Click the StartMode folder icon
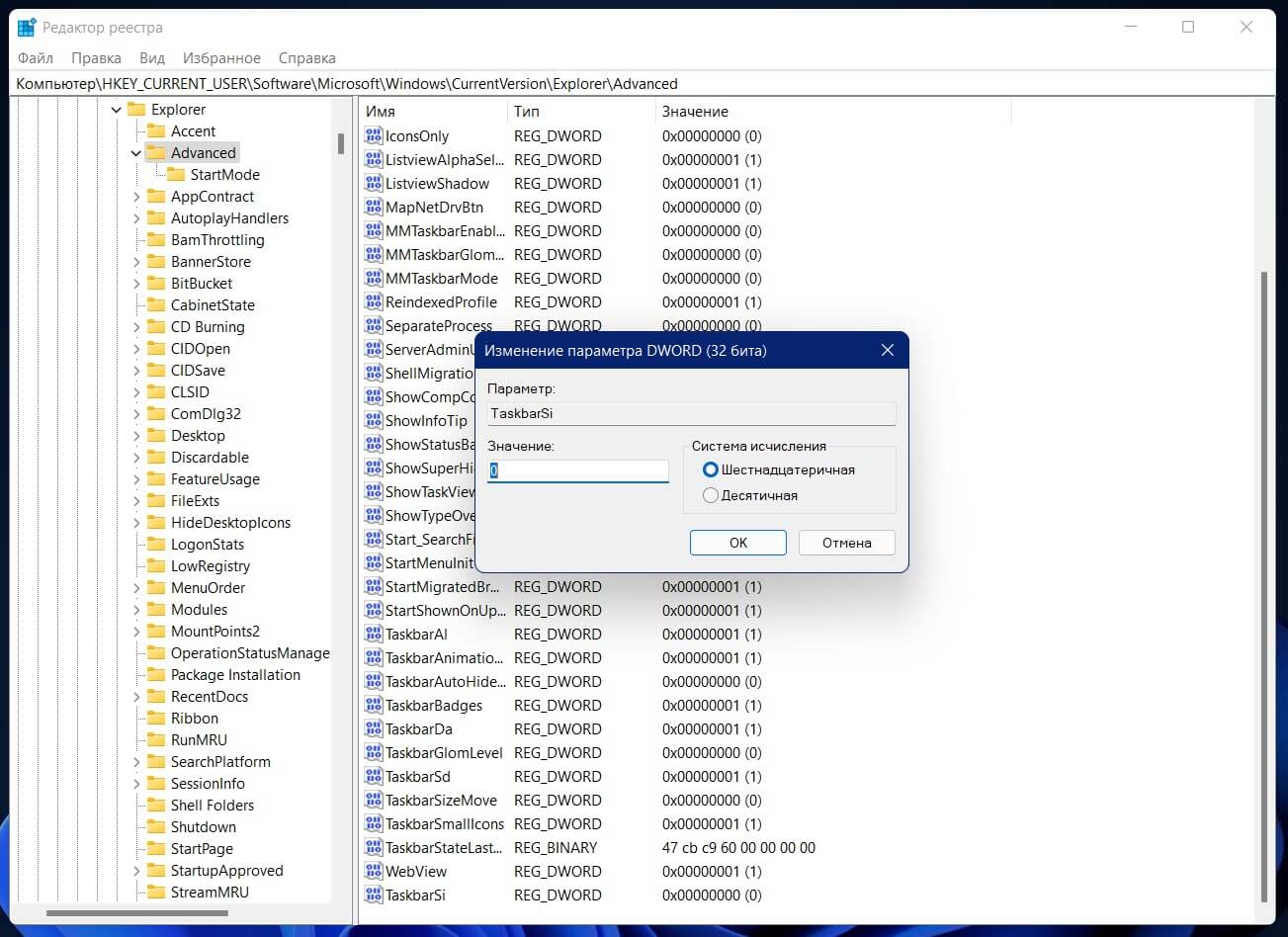The height and width of the screenshot is (937, 1288). coord(176,174)
